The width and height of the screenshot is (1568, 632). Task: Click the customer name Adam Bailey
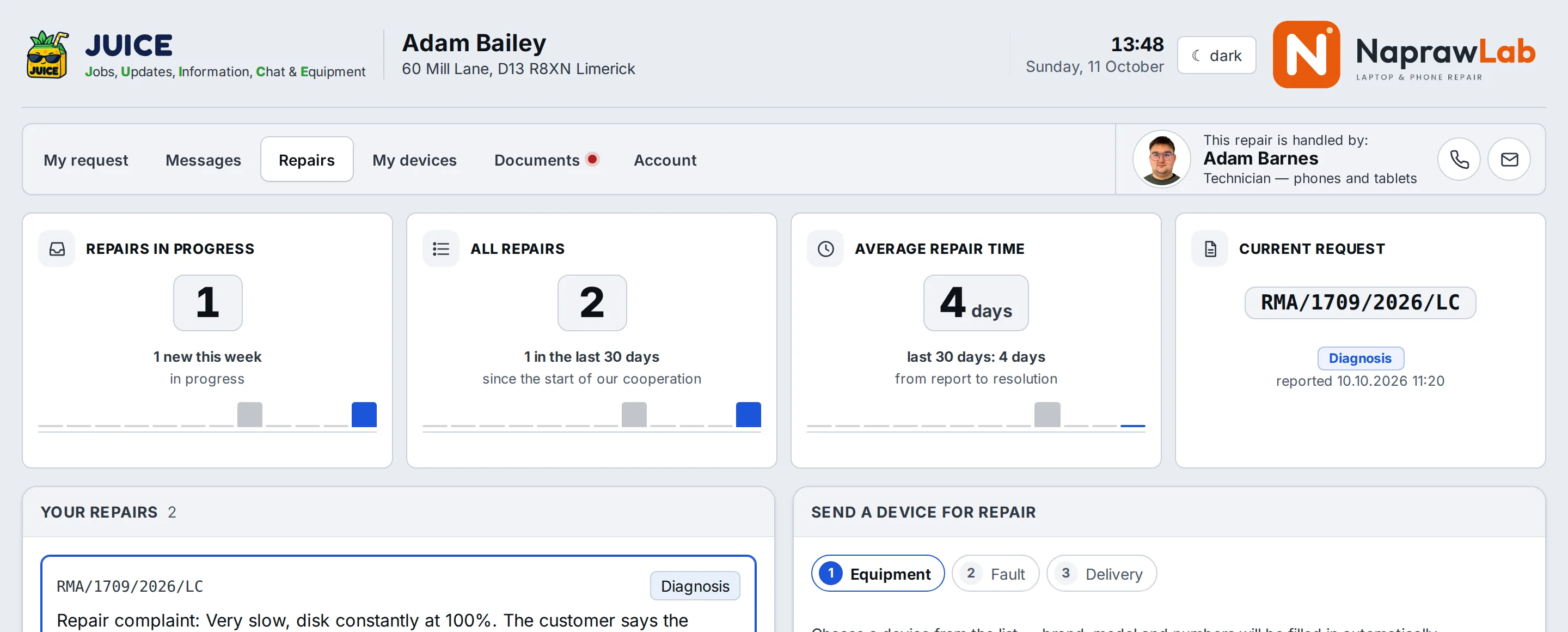coord(474,42)
